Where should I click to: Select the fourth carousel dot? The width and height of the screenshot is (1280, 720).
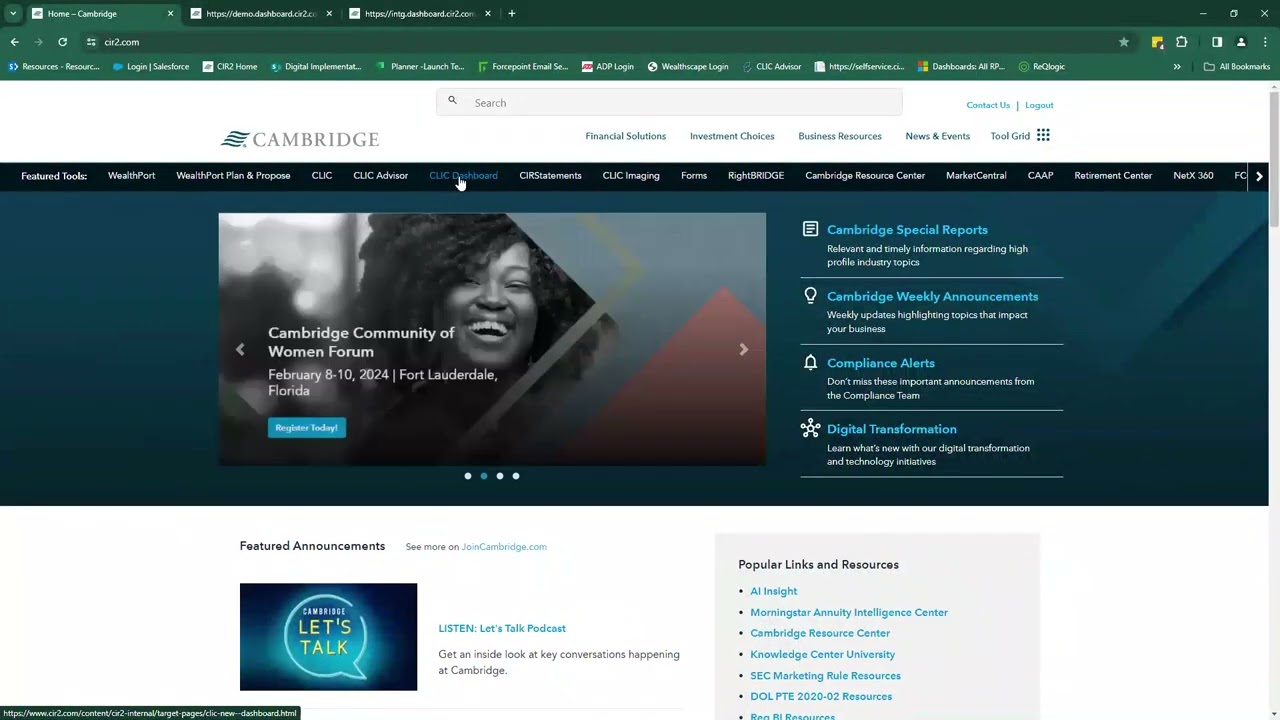[x=516, y=476]
